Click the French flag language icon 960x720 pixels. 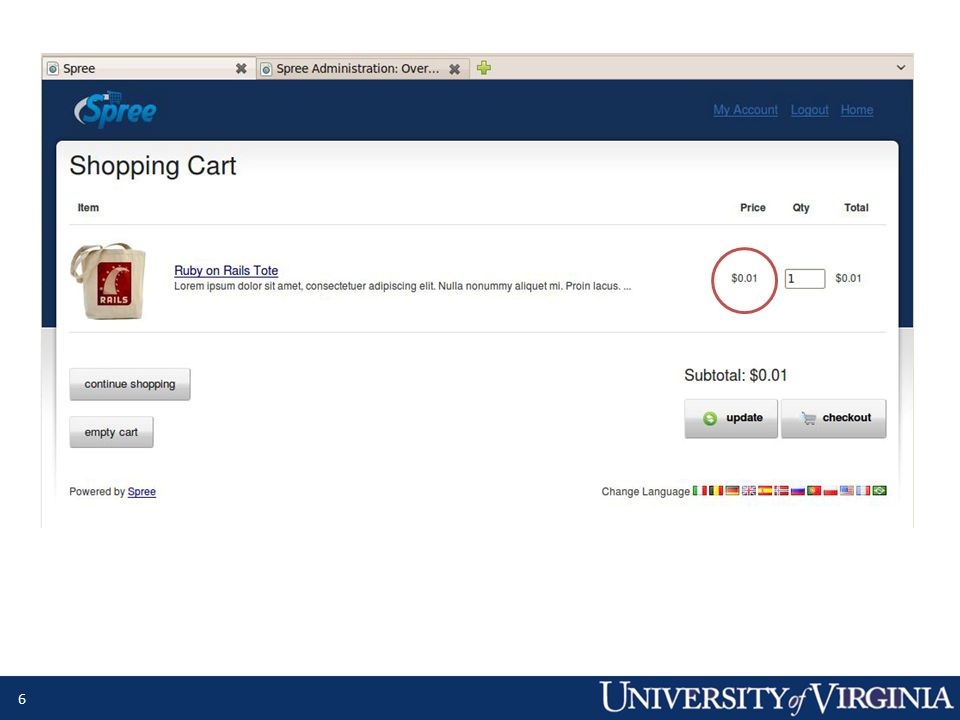tap(863, 490)
